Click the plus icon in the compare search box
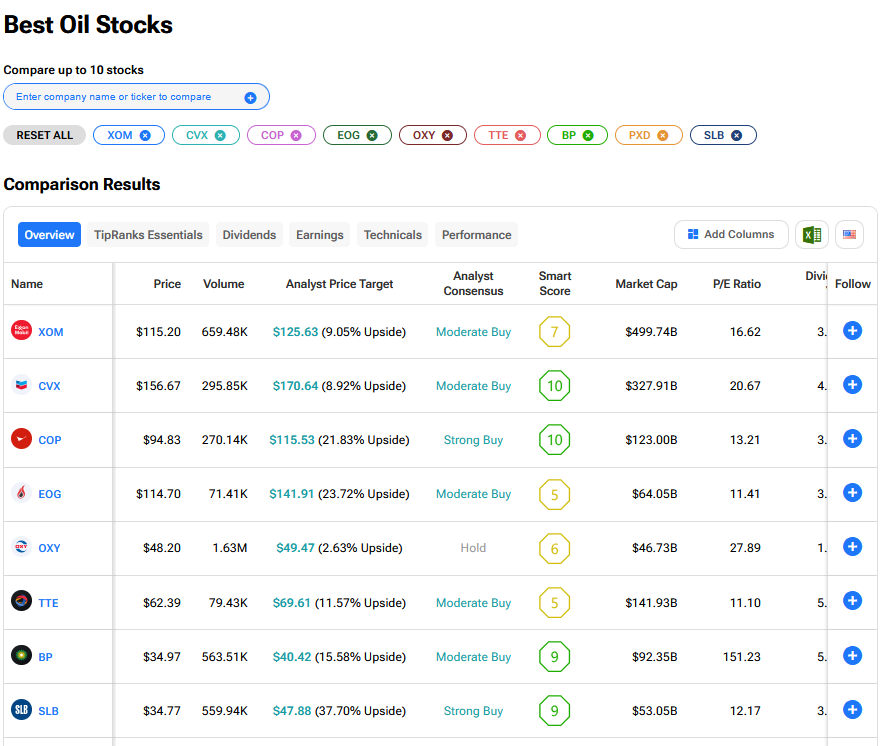Screen dimensions: 882x746 pos(250,98)
